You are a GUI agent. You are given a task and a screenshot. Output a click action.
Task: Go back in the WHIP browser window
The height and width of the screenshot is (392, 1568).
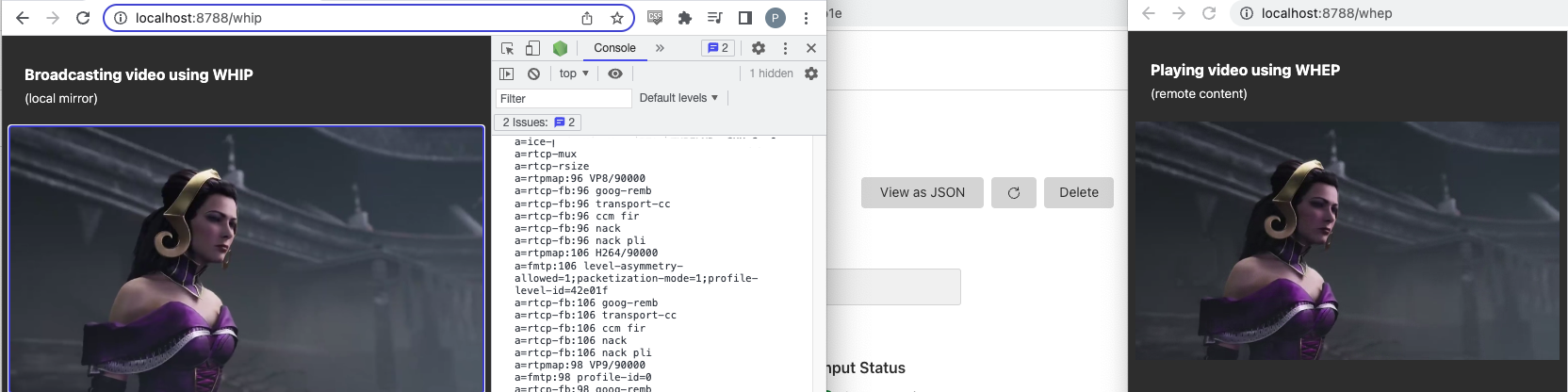click(23, 18)
